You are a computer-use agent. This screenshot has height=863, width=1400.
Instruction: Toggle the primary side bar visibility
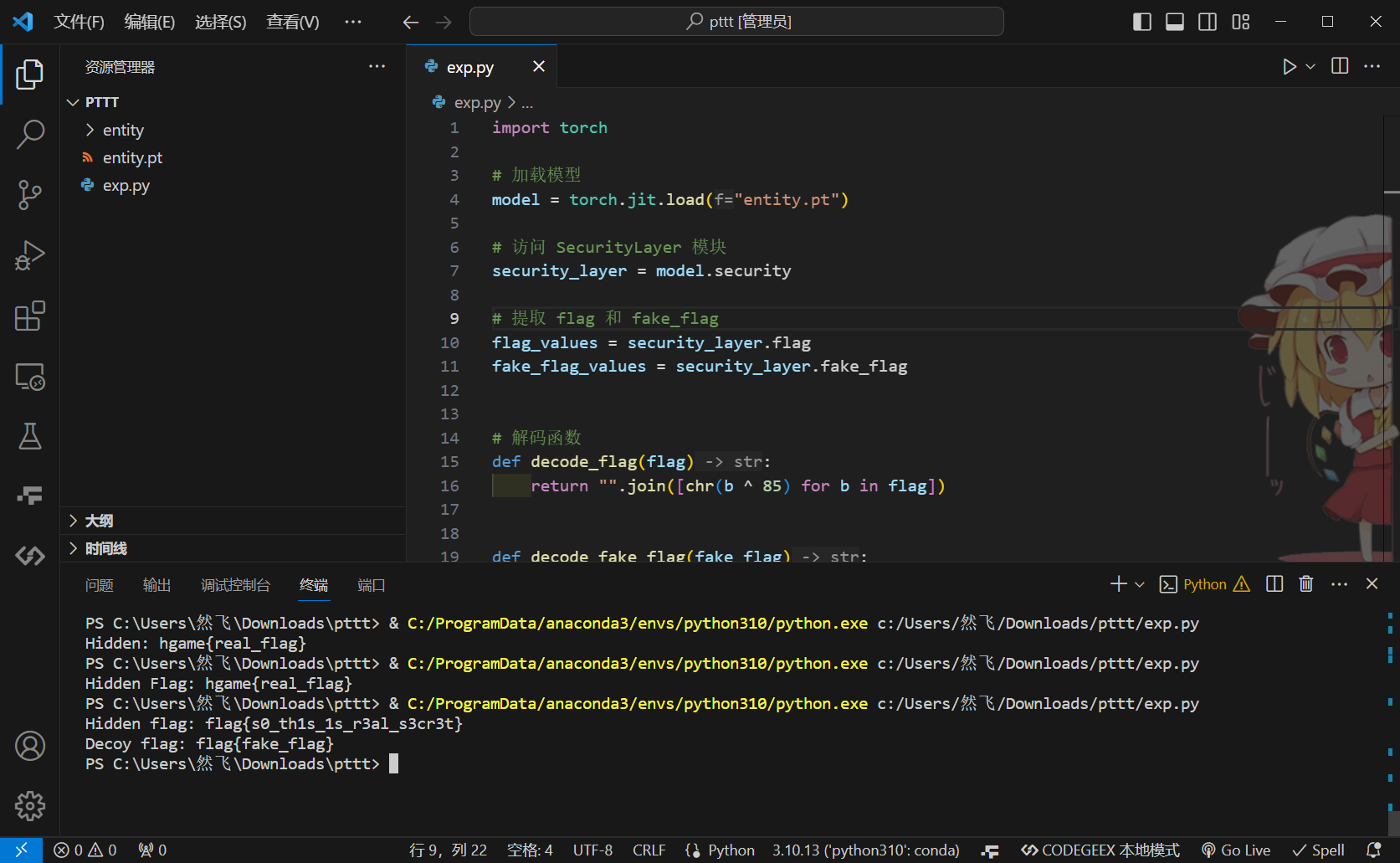point(1142,22)
